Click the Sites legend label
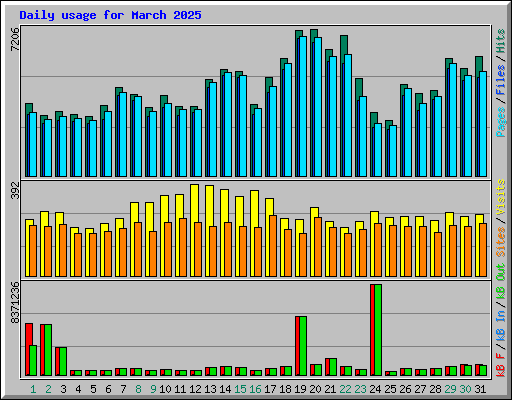 pos(501,242)
